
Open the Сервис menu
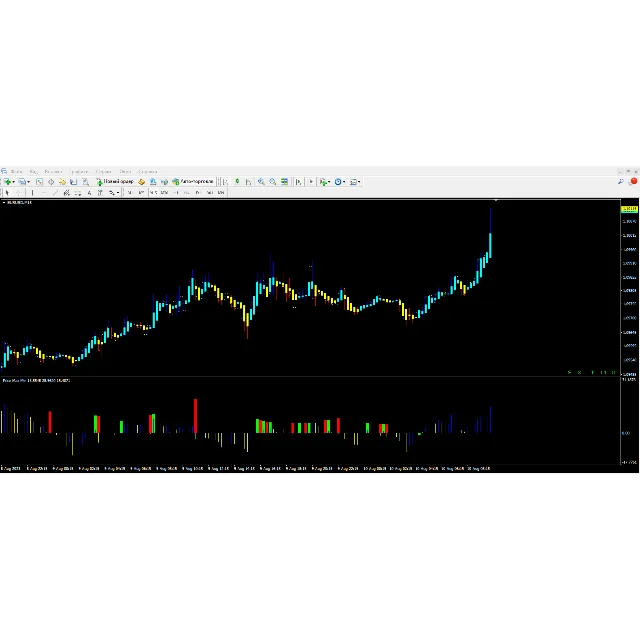pos(104,171)
